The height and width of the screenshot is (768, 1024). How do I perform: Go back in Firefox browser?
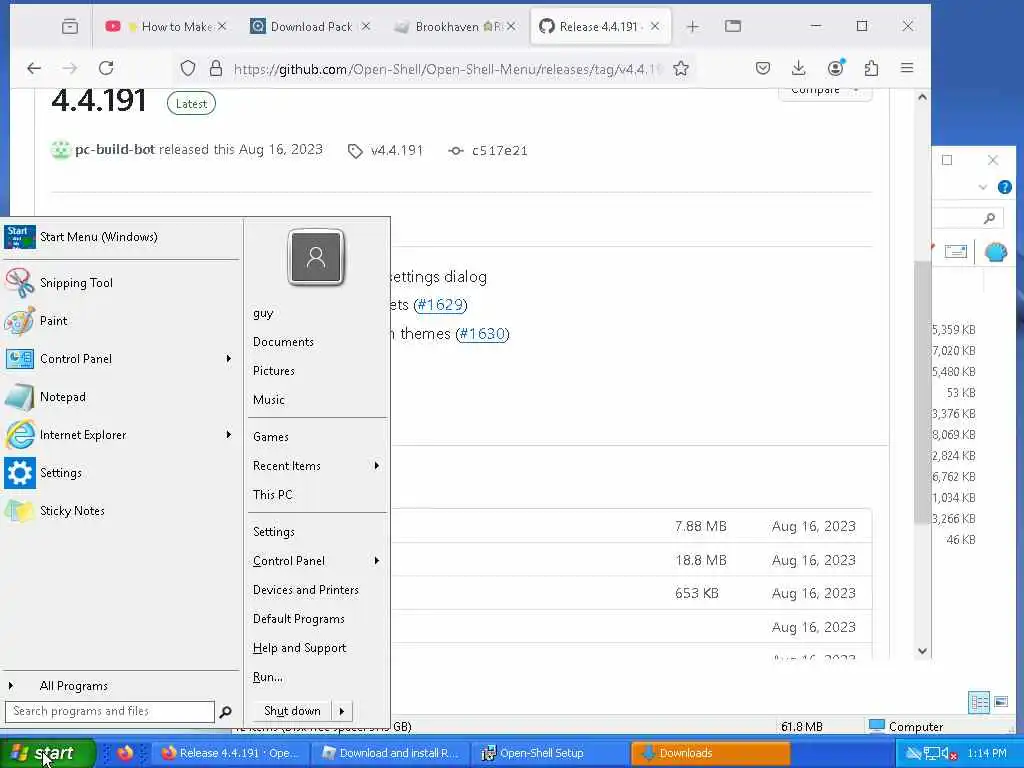click(34, 68)
